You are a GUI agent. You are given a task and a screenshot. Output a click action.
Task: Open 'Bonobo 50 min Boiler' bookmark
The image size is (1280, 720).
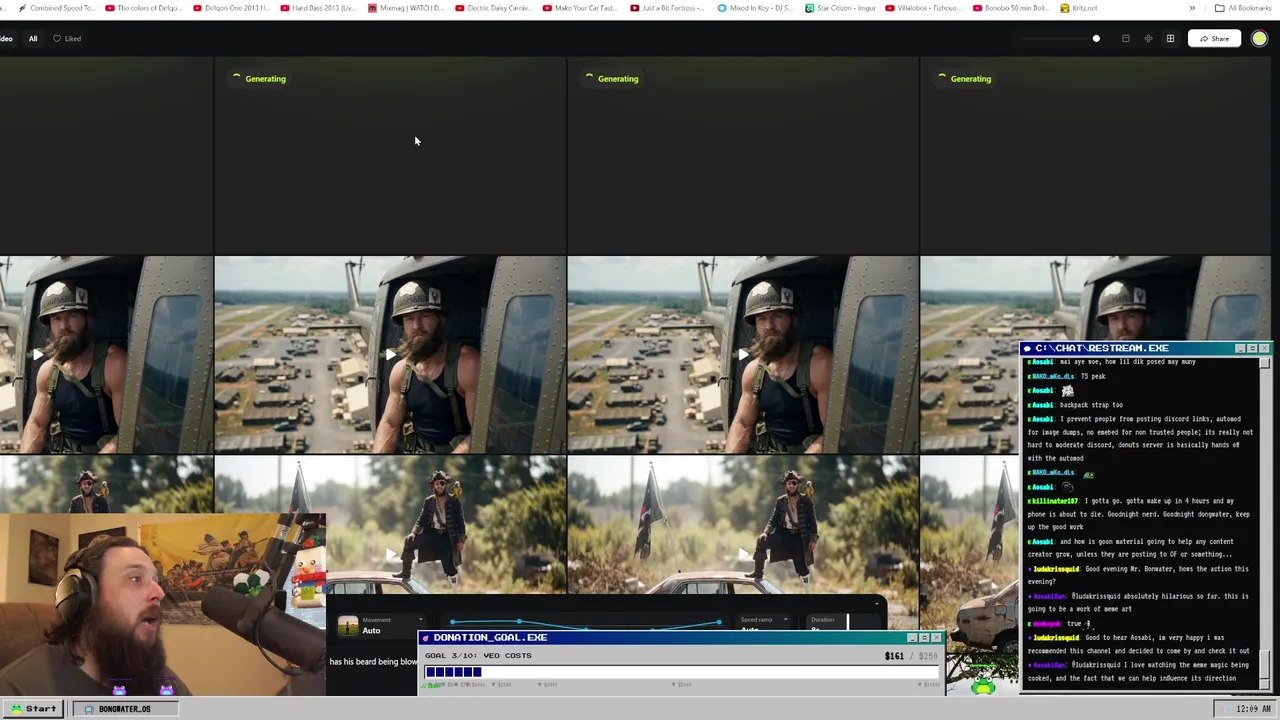(1011, 8)
